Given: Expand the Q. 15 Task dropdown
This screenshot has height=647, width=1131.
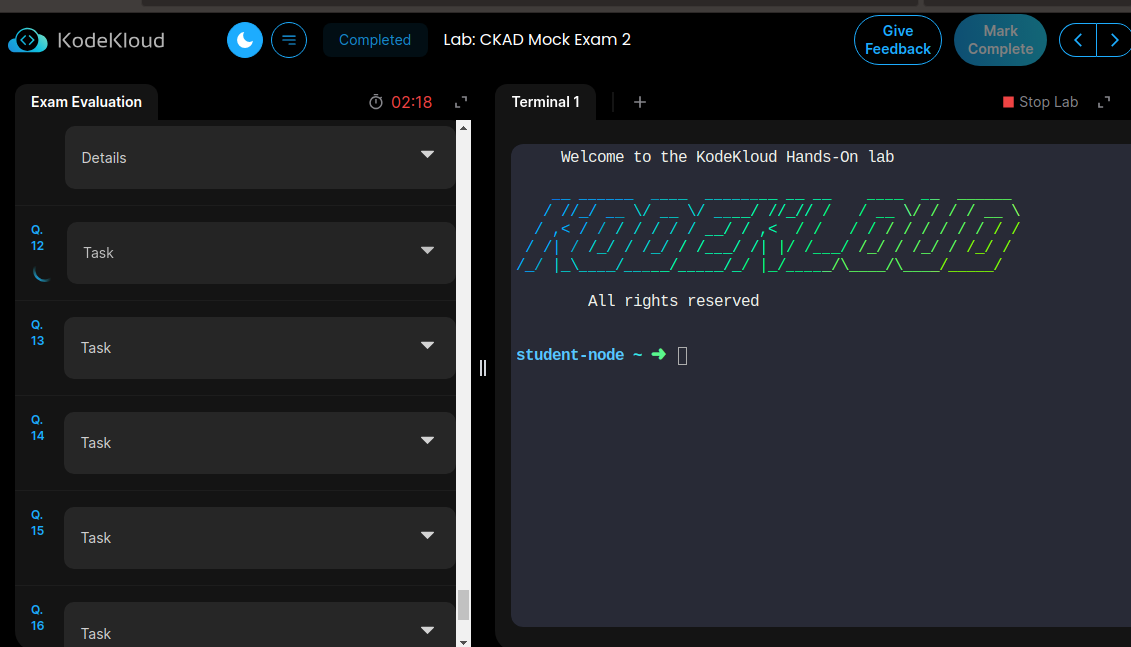Looking at the screenshot, I should (x=260, y=538).
